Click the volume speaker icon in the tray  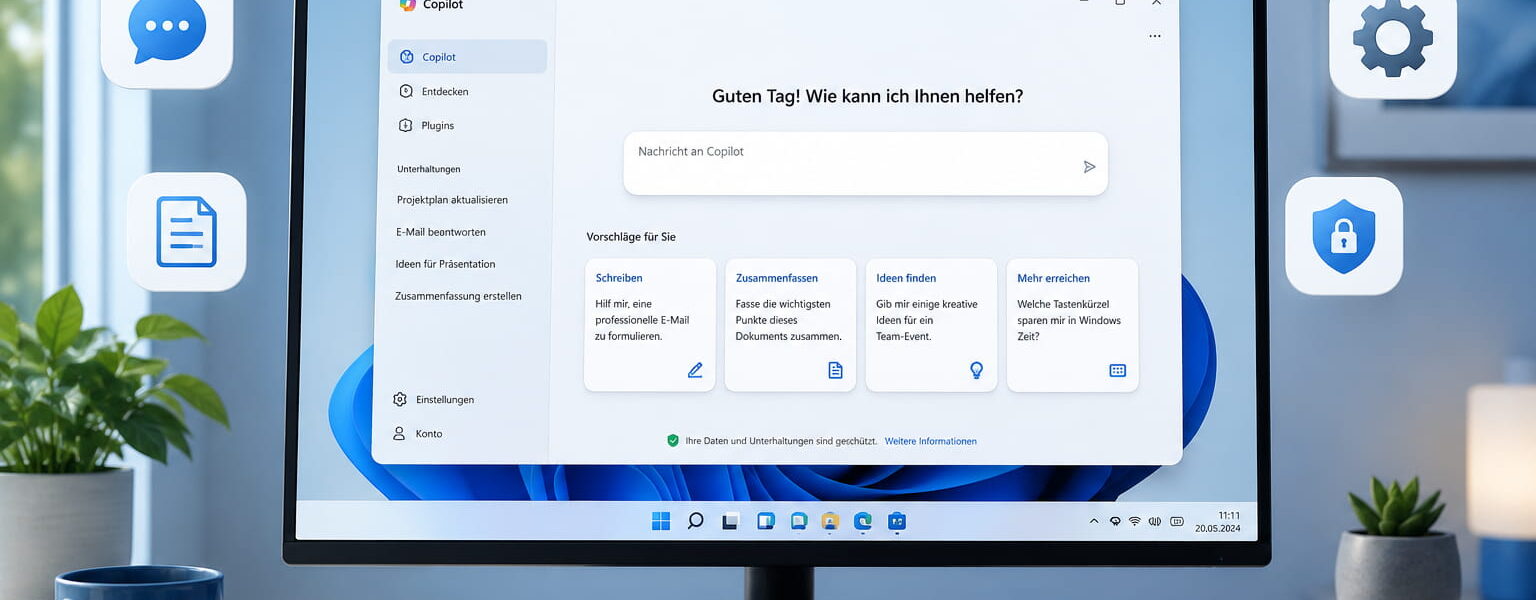(1155, 521)
